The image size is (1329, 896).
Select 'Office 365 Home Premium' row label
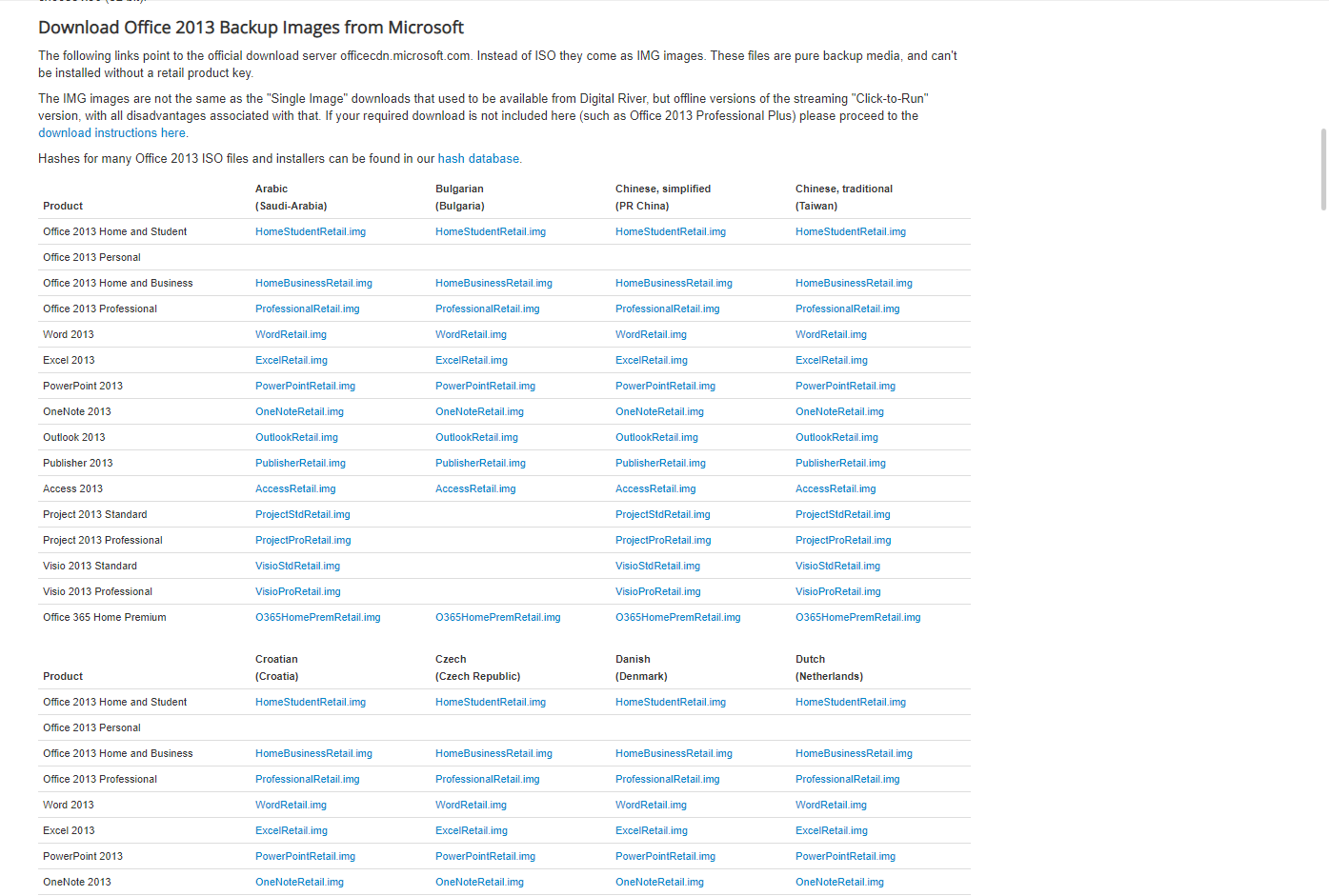[105, 618]
